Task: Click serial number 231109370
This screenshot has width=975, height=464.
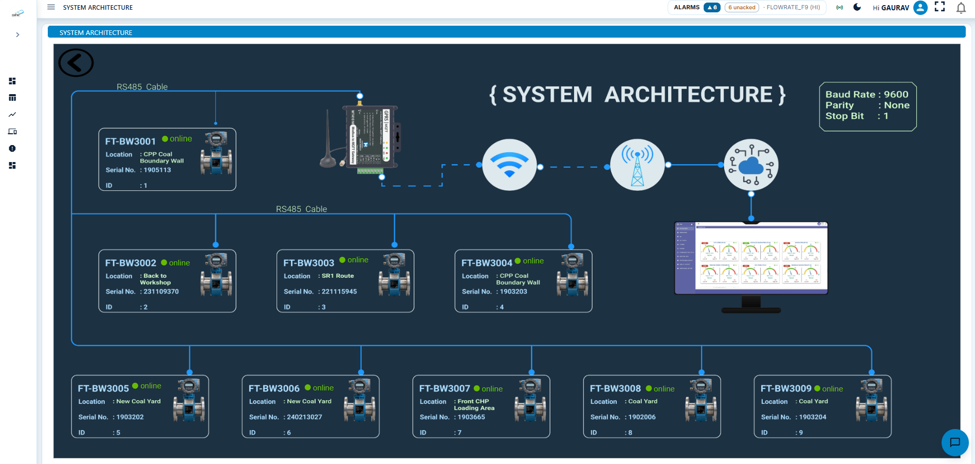Action: coord(162,291)
